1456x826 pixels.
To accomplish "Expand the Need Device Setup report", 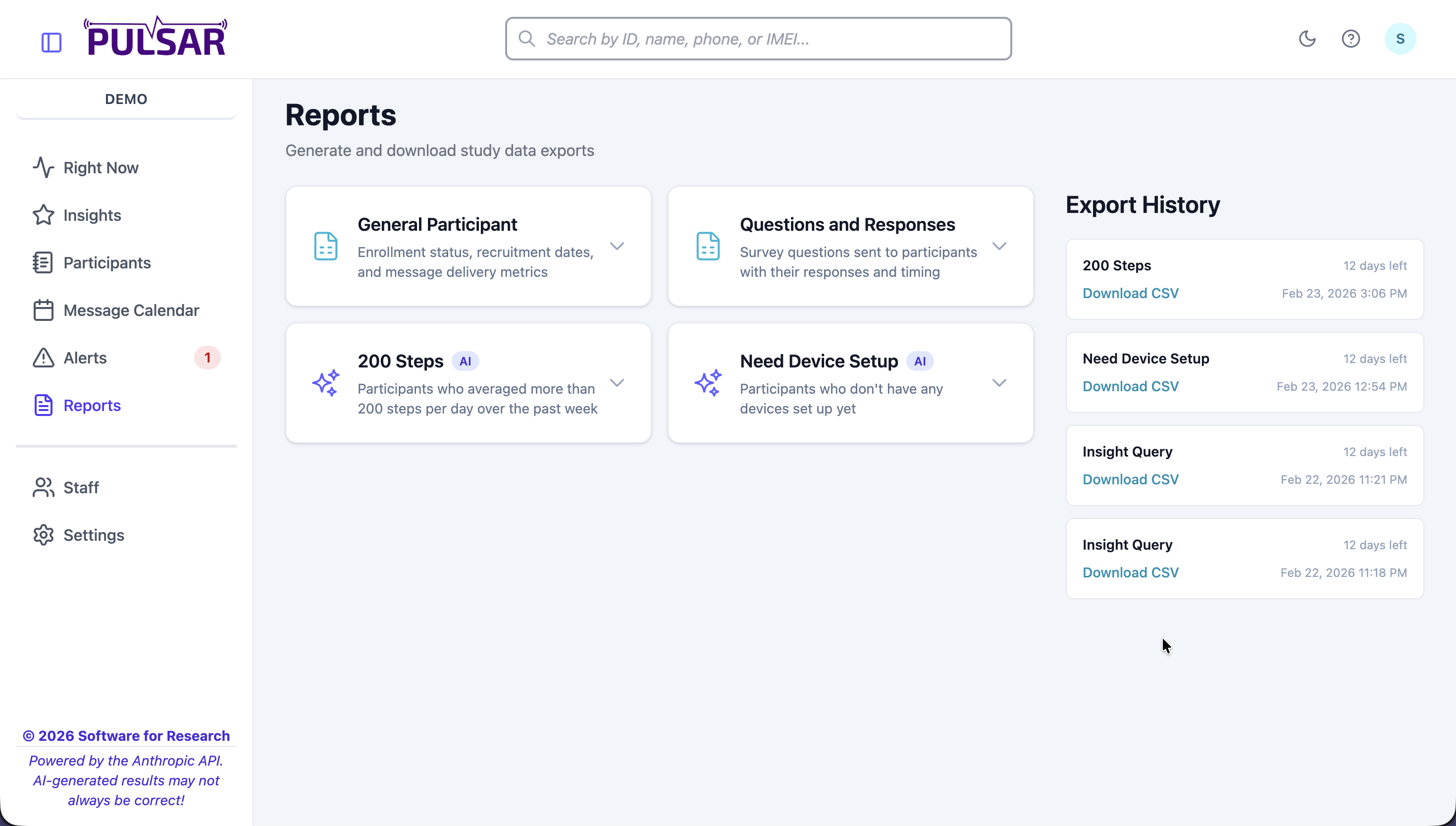I will click(999, 382).
